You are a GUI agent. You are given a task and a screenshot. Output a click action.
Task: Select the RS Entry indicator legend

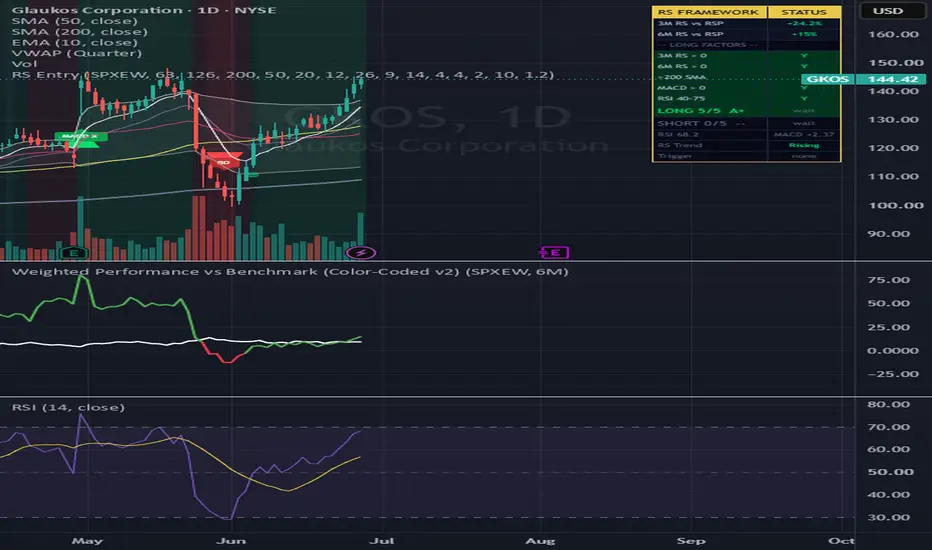point(283,74)
